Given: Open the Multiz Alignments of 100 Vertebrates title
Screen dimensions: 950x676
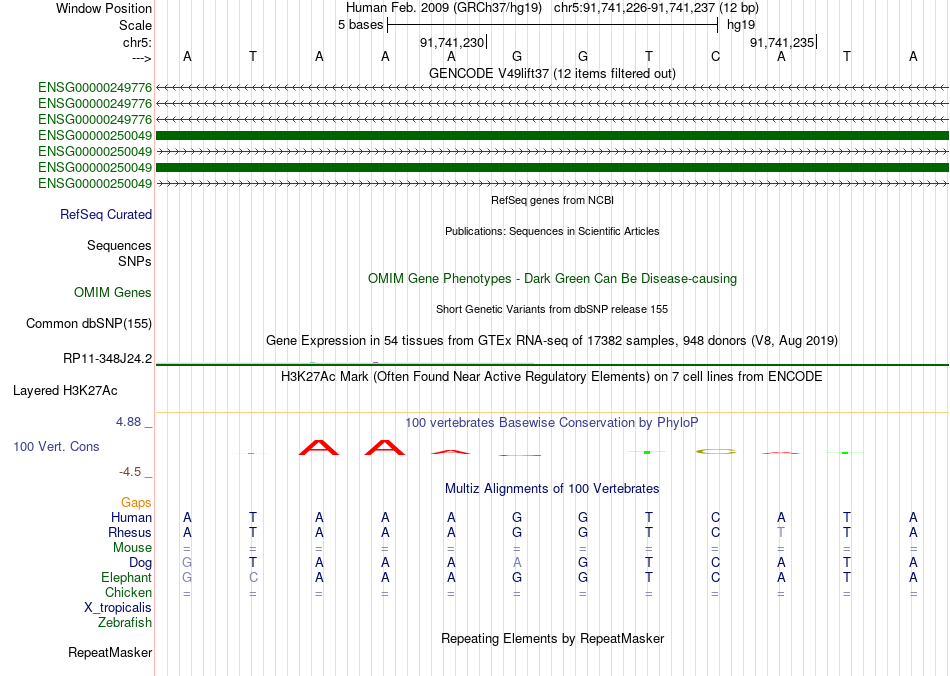Looking at the screenshot, I should [x=552, y=489].
